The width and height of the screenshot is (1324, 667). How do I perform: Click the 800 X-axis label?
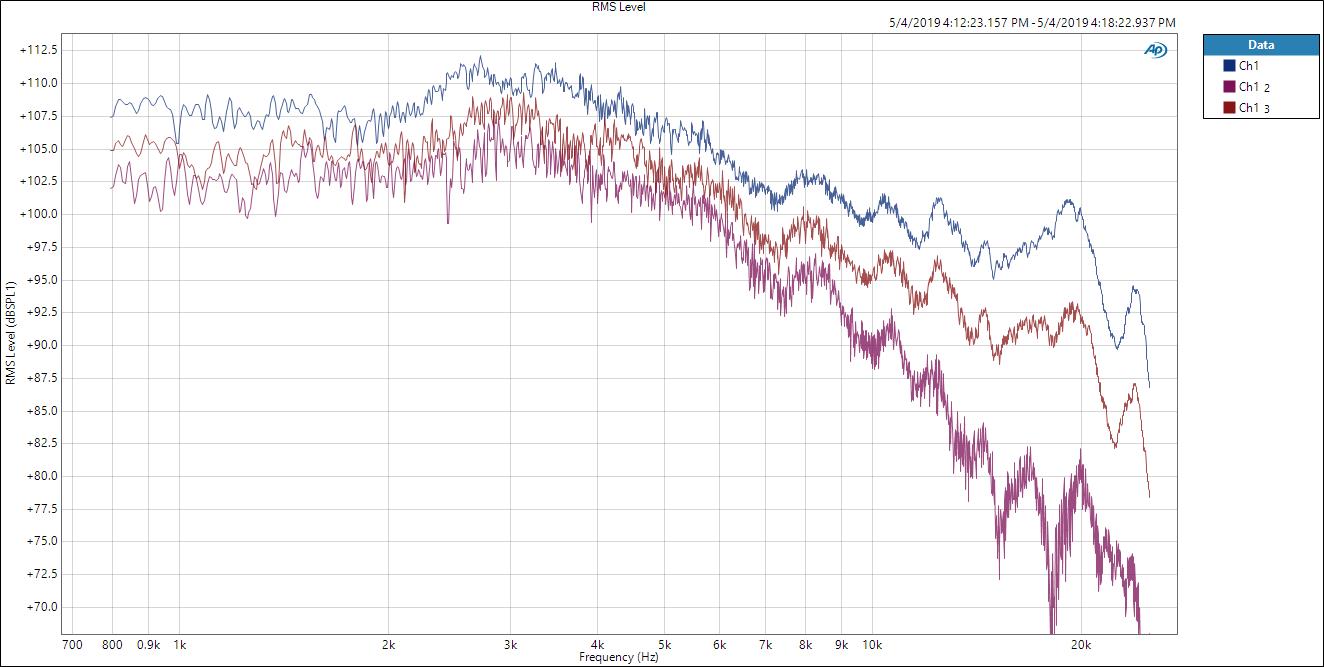[112, 645]
